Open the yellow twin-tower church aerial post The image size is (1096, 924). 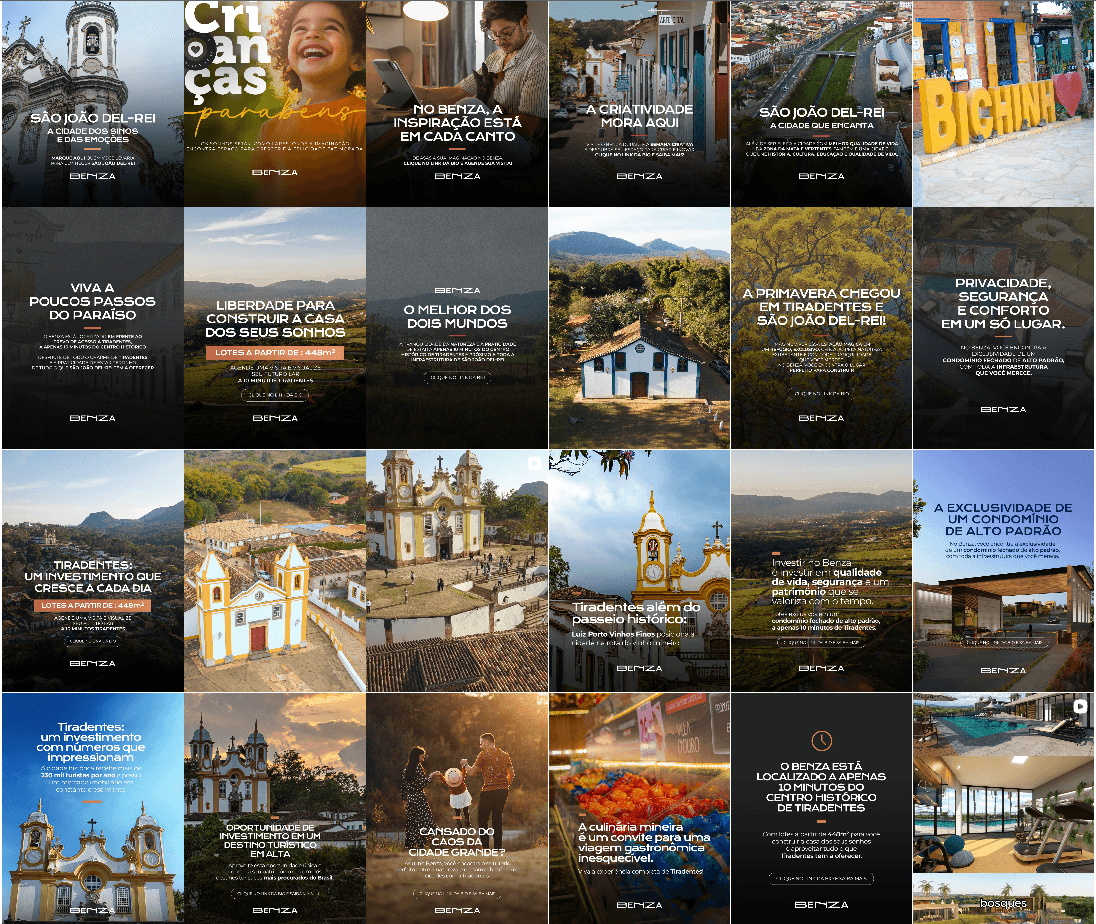tap(275, 571)
